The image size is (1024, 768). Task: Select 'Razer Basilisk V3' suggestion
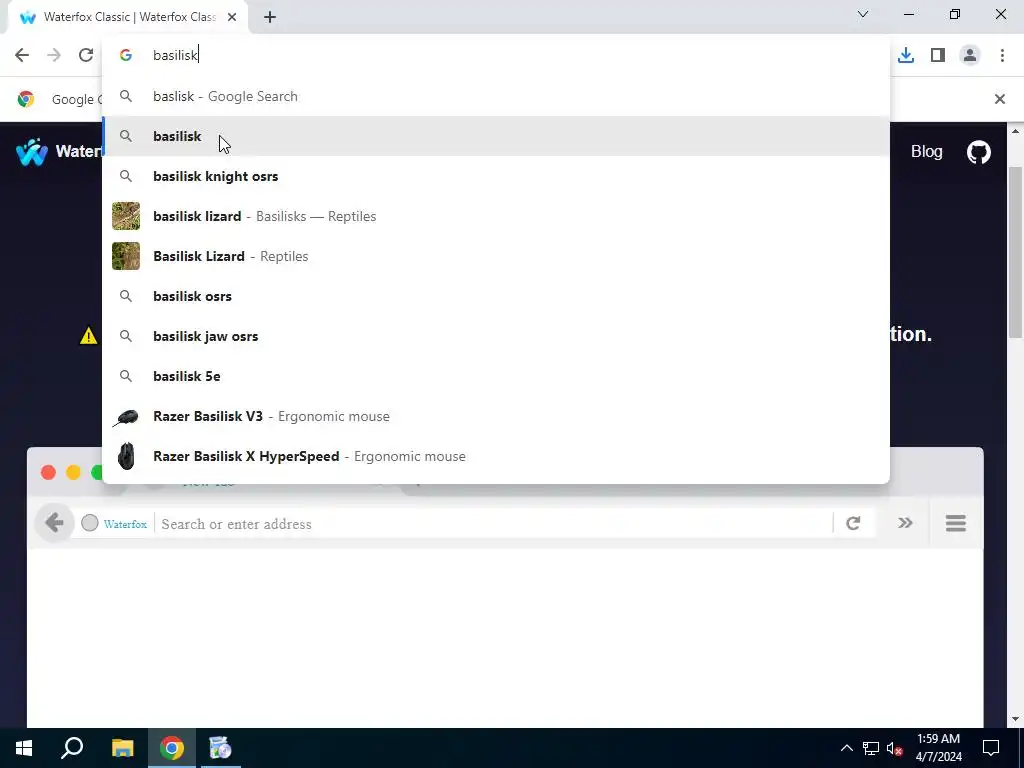click(x=496, y=416)
